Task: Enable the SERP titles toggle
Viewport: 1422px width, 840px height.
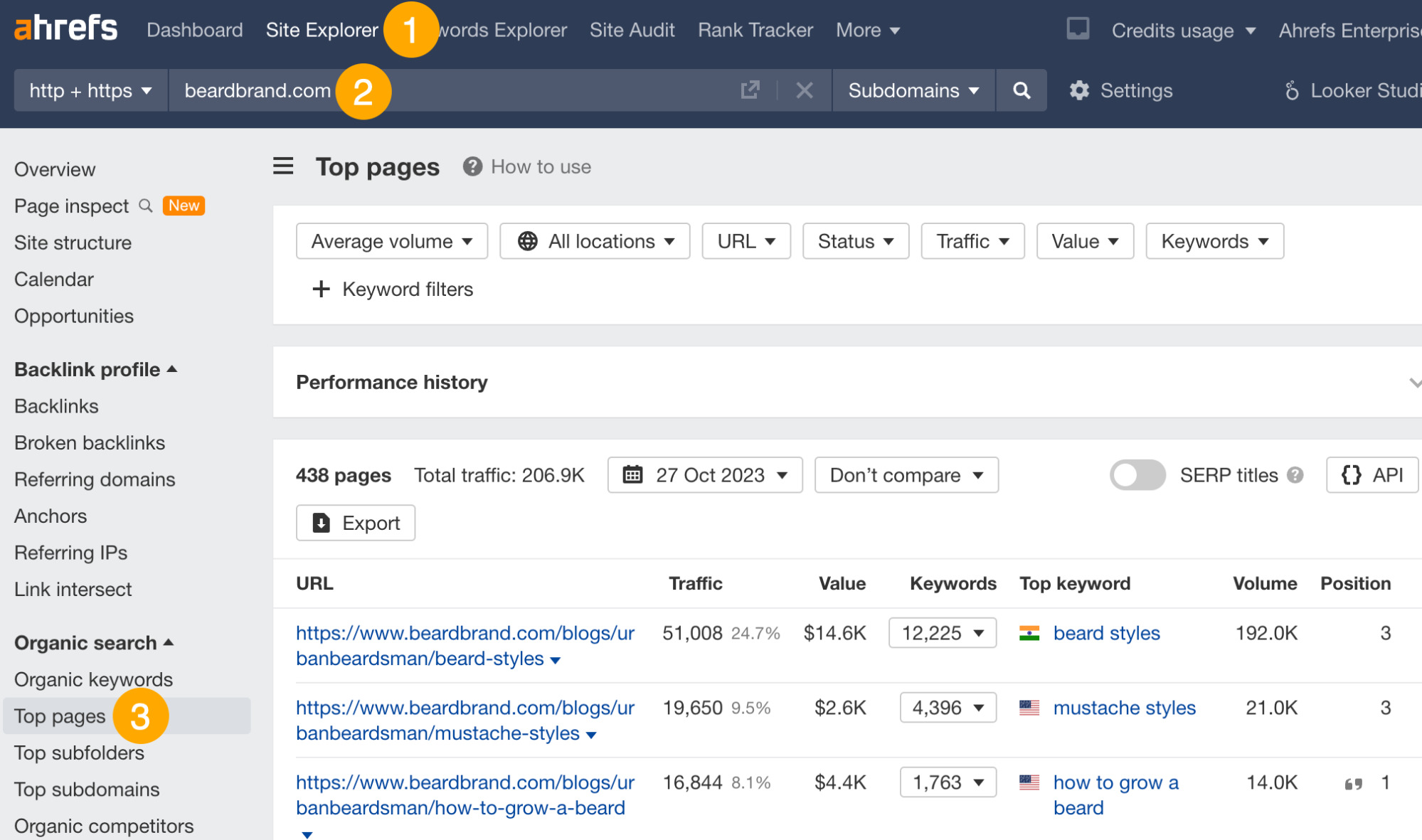Action: [x=1137, y=474]
